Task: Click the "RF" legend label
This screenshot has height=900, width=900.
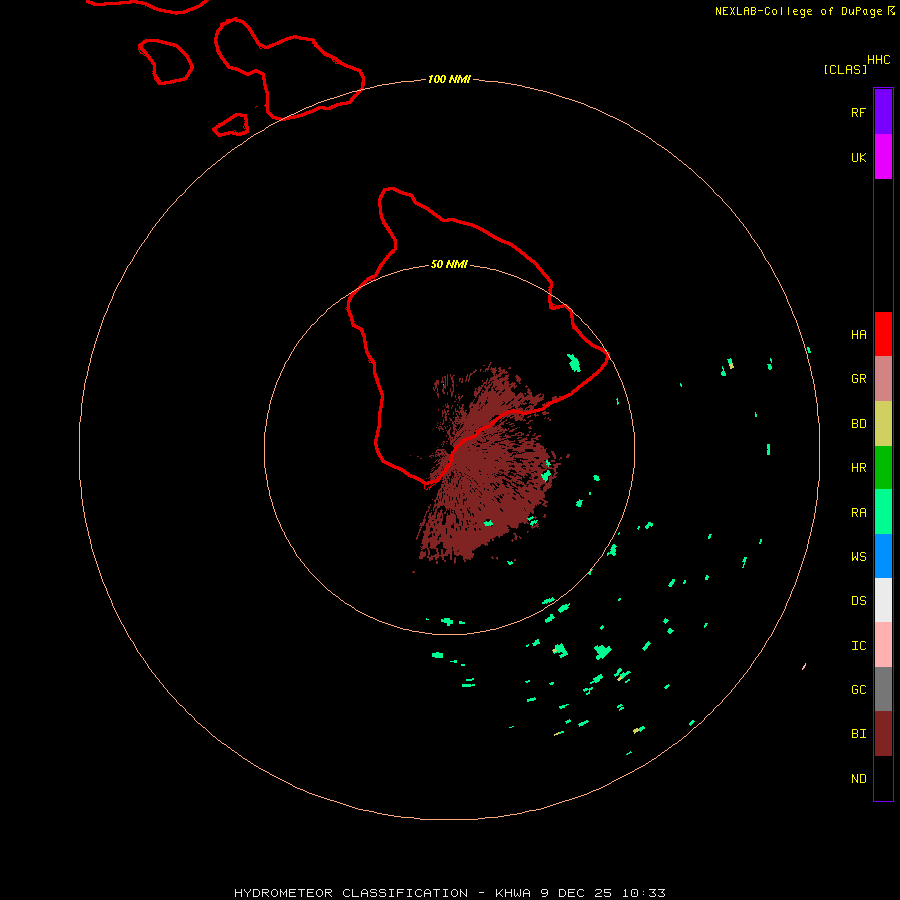Action: tap(859, 112)
